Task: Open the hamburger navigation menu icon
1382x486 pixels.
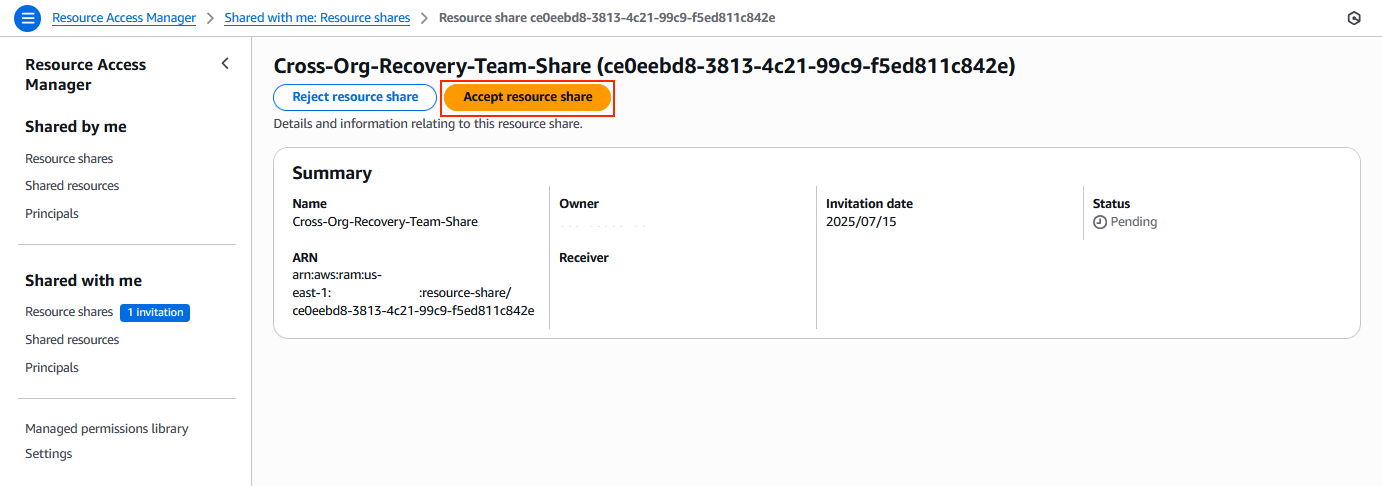Action: point(27,18)
